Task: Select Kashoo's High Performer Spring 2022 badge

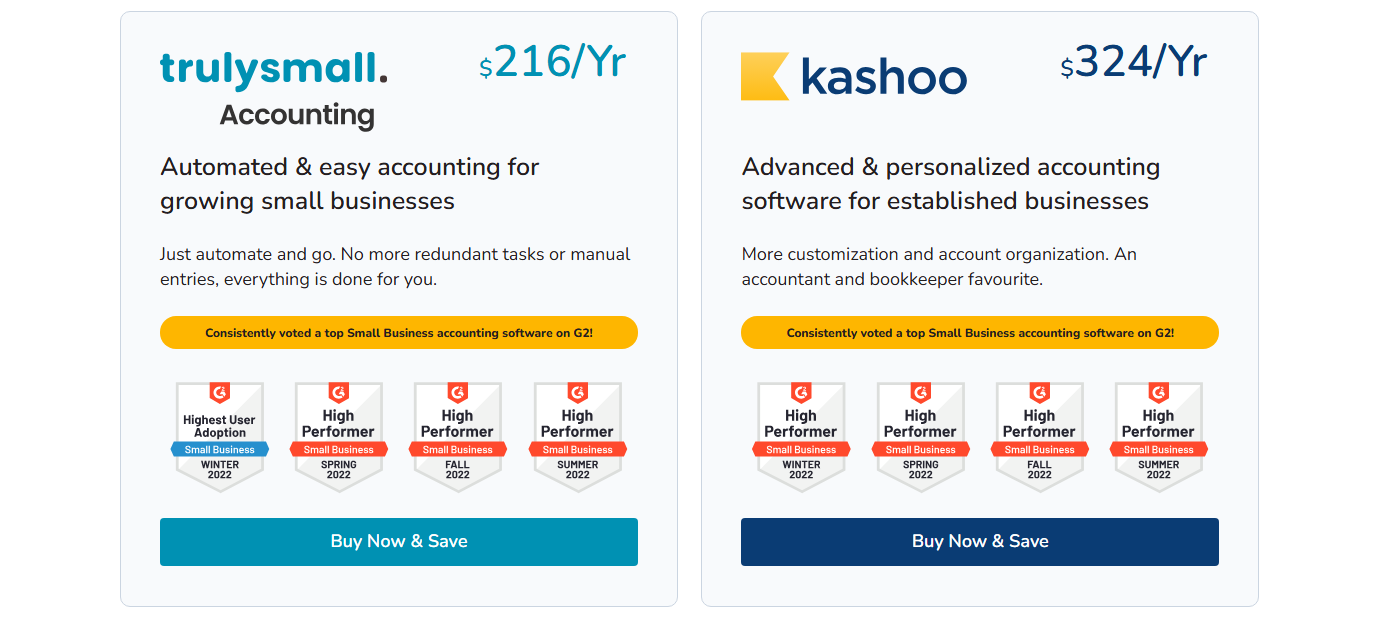Action: click(920, 435)
